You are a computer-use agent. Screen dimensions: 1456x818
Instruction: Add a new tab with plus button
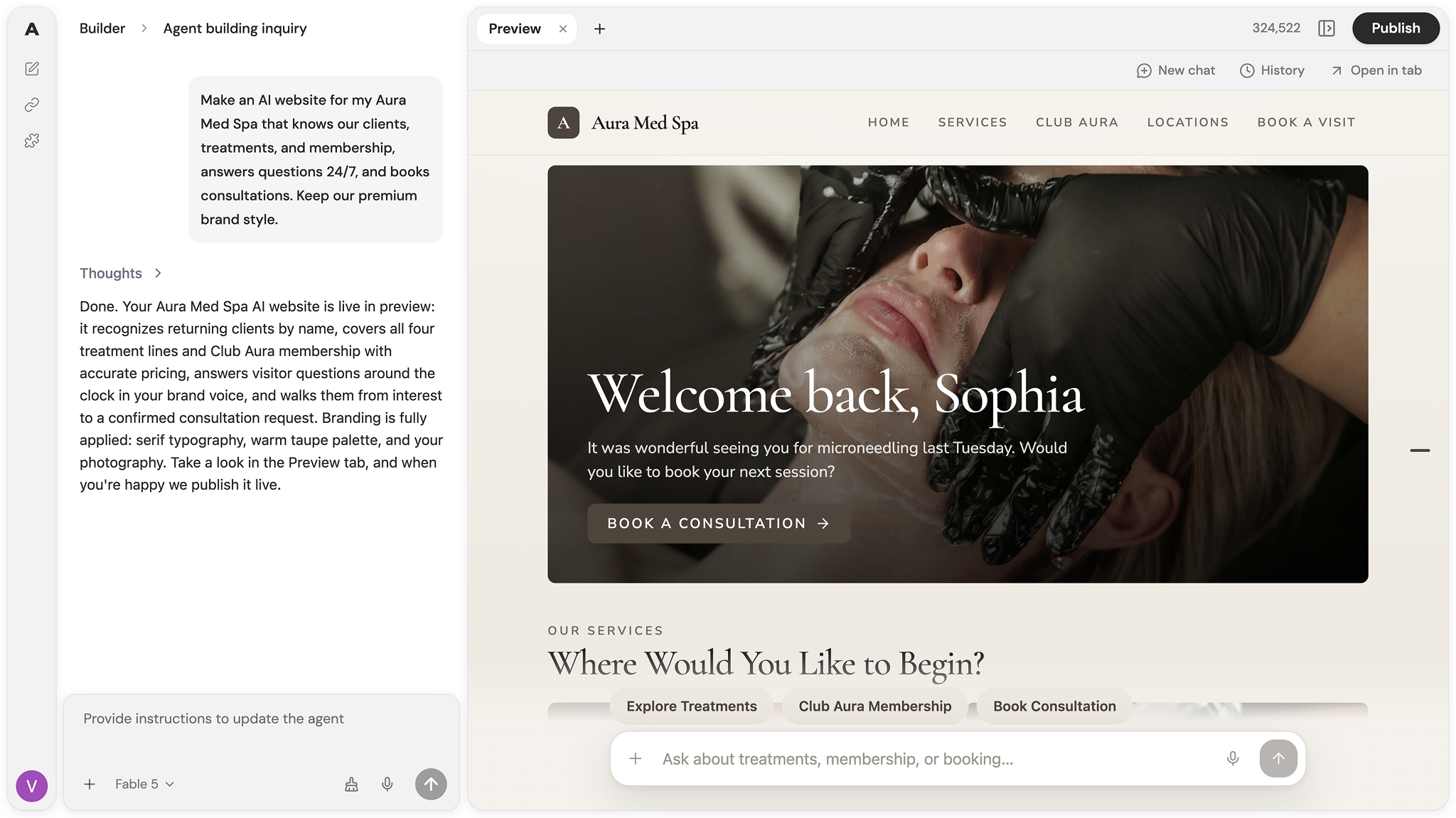click(x=599, y=28)
